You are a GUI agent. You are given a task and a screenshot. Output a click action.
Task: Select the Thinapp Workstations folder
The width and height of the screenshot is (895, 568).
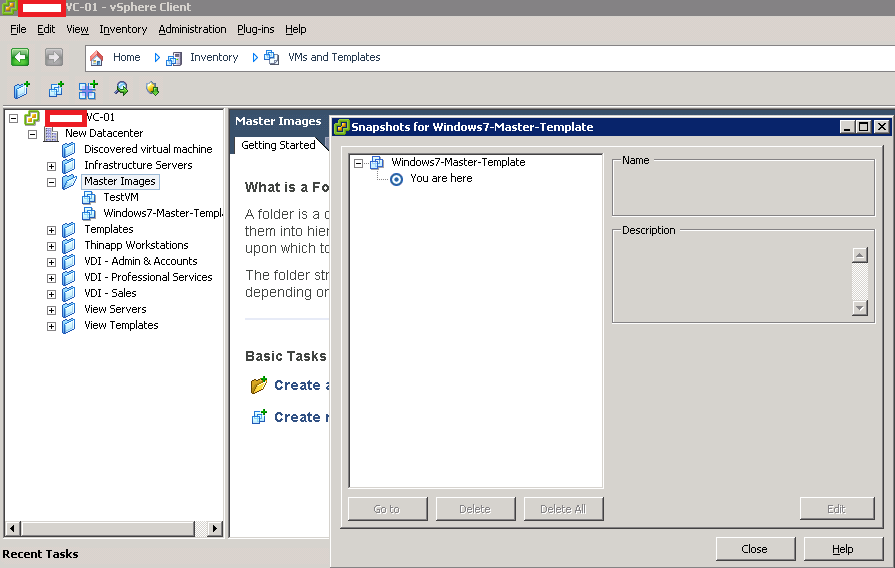coord(136,245)
